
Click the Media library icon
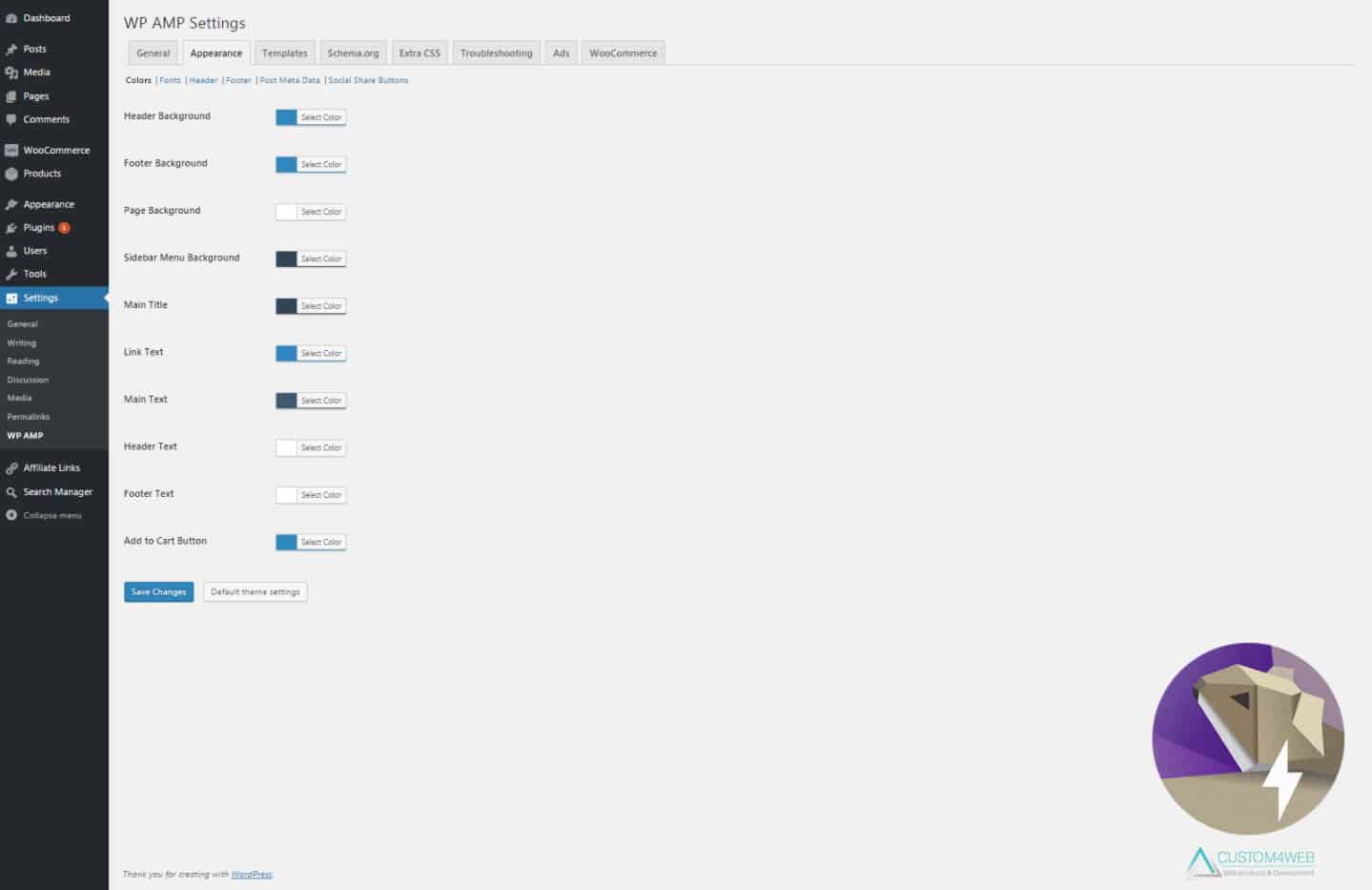[x=11, y=72]
